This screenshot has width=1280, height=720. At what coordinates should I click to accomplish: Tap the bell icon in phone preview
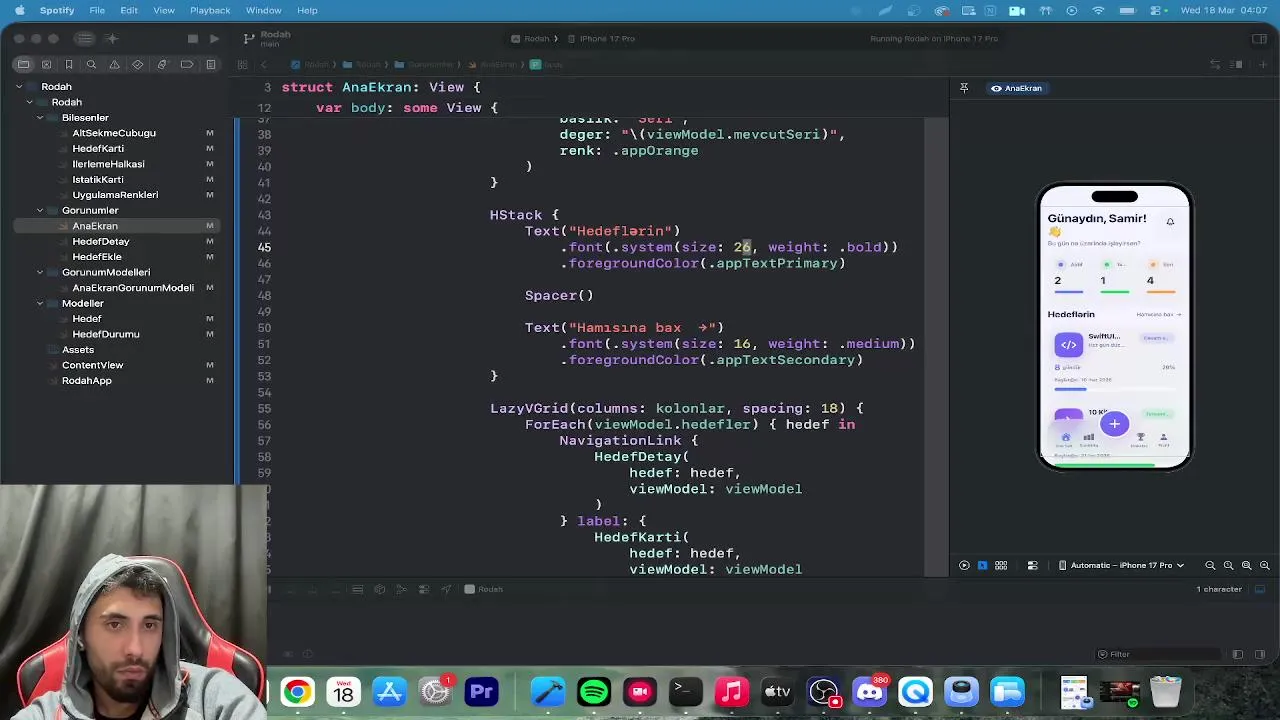(1170, 221)
